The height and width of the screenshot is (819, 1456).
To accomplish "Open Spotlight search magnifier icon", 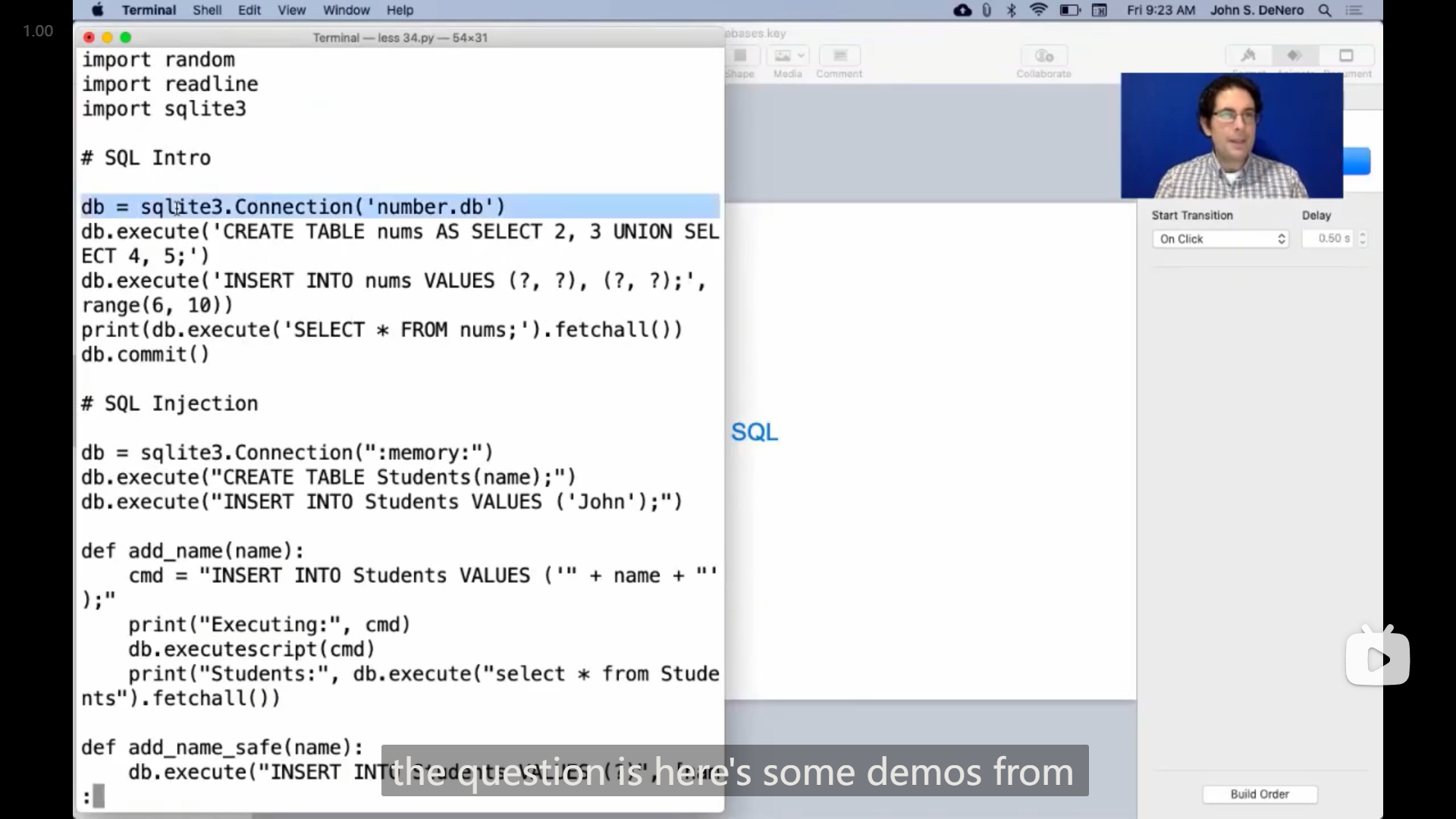I will [x=1325, y=11].
